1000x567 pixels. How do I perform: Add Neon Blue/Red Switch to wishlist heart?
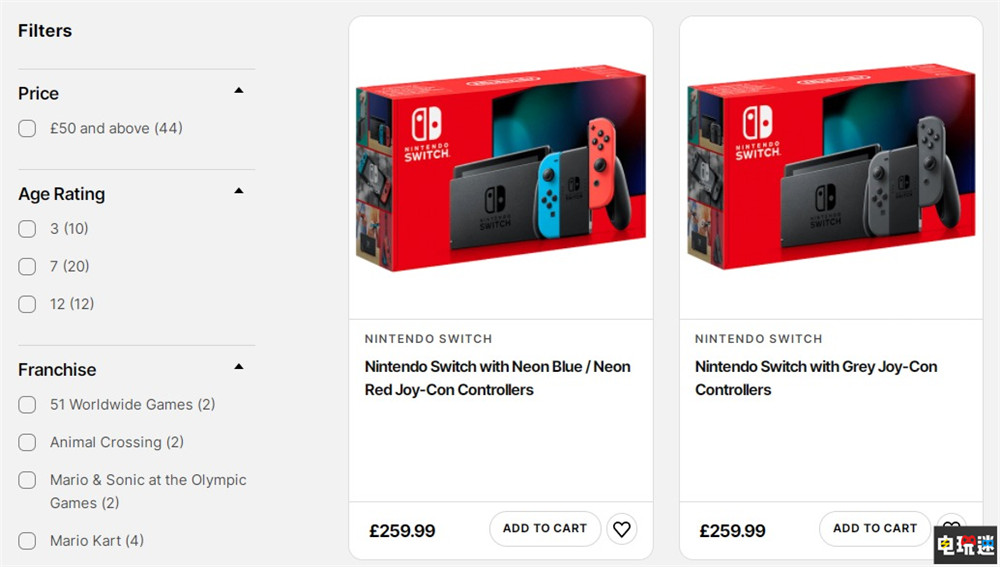point(622,529)
